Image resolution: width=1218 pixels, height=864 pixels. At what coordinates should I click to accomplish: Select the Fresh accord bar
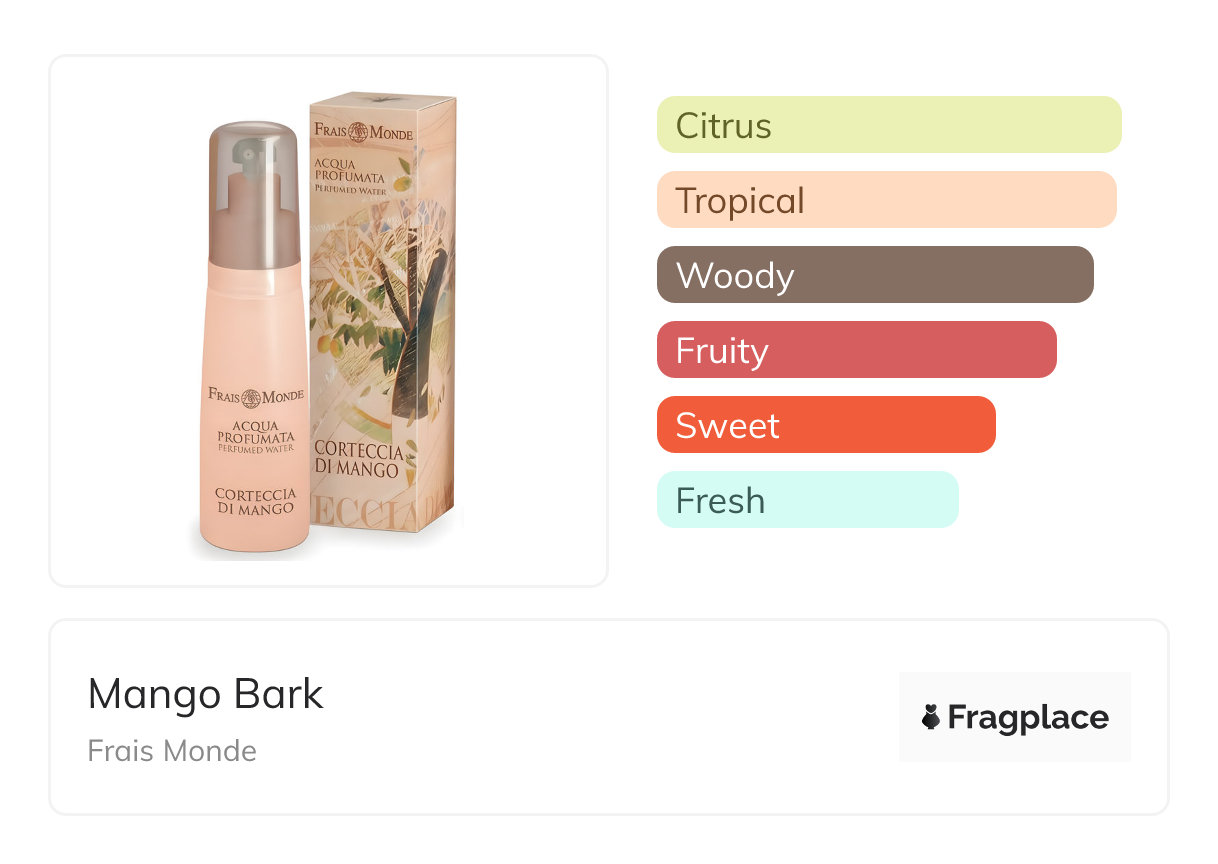807,500
